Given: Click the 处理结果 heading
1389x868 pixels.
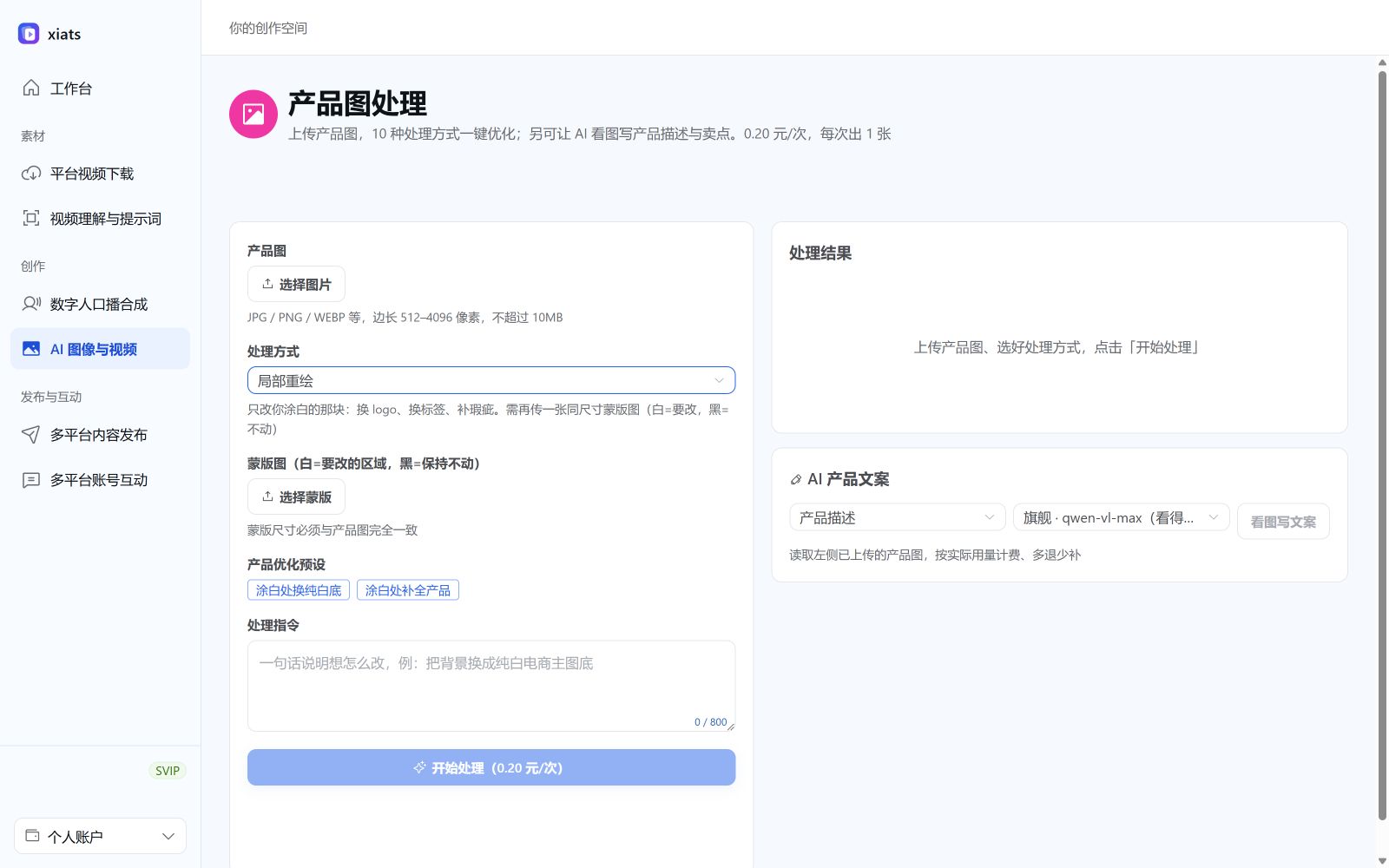Looking at the screenshot, I should 820,253.
